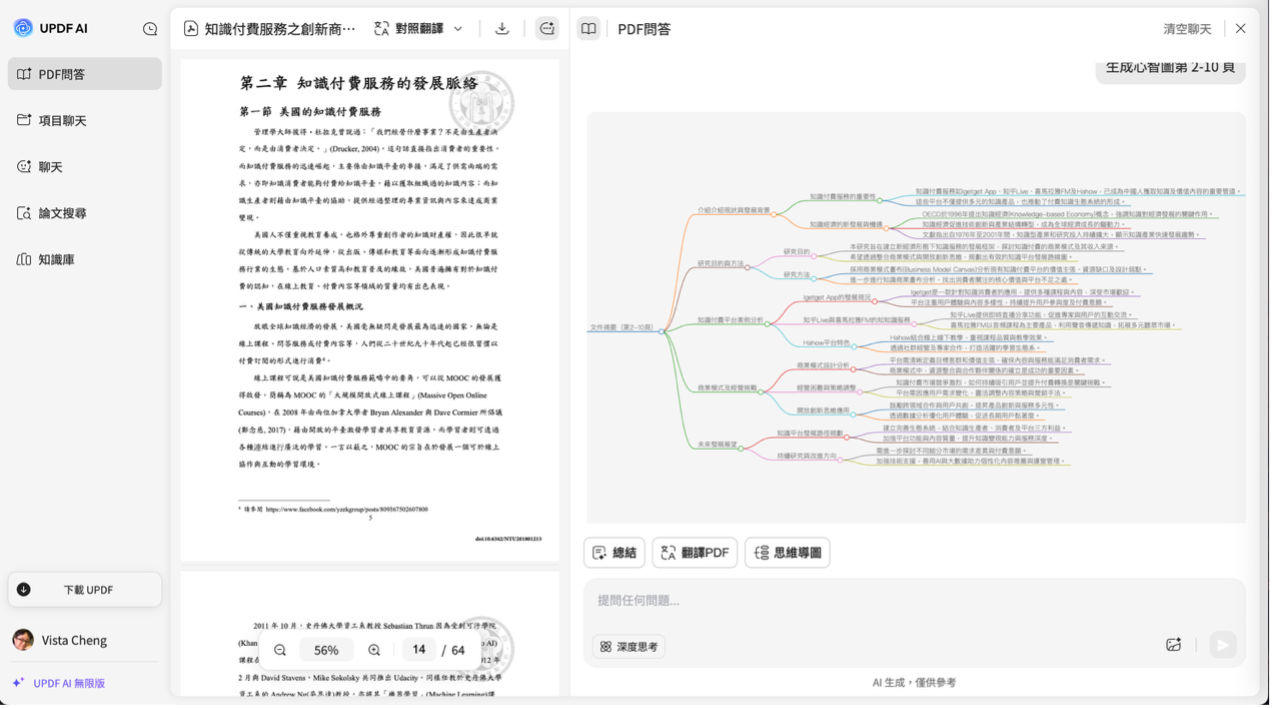
Task: Click the AI 生成，僅供參考 disclaimer text
Action: pyautogui.click(x=914, y=682)
